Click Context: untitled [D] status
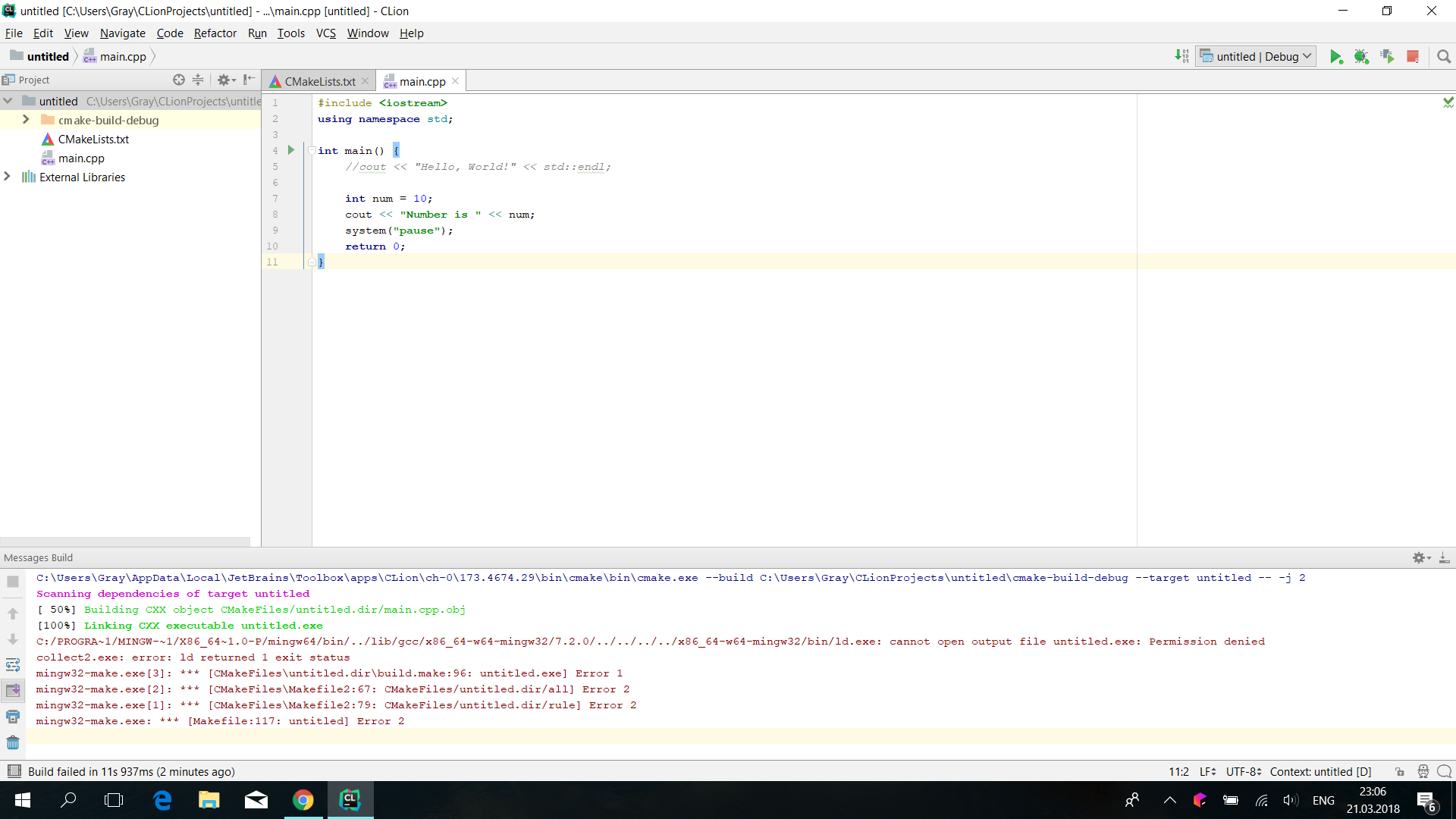 (x=1321, y=771)
